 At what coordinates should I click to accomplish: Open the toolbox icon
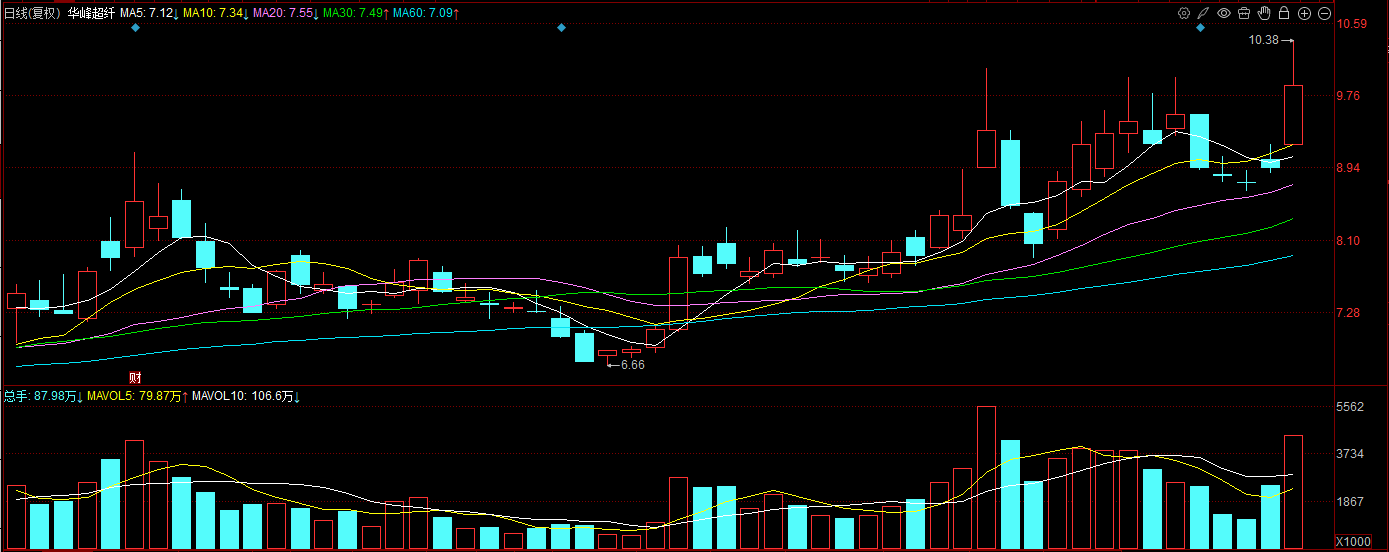(1244, 13)
